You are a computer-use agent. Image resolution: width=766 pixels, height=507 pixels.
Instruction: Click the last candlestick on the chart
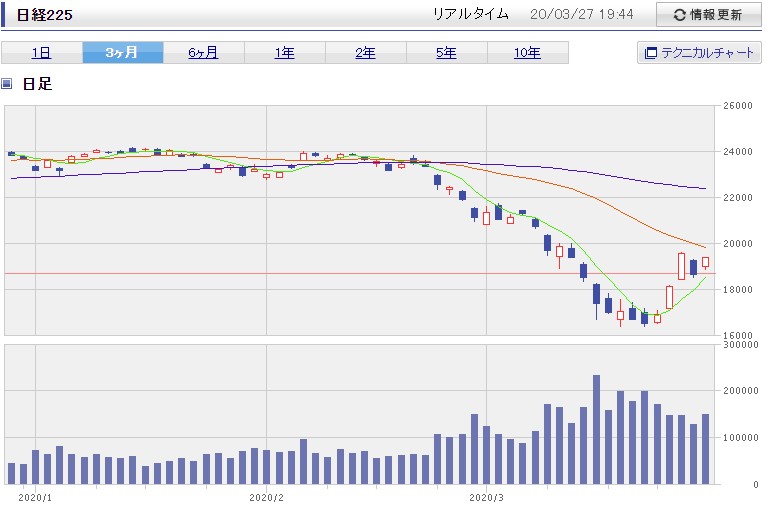[705, 263]
